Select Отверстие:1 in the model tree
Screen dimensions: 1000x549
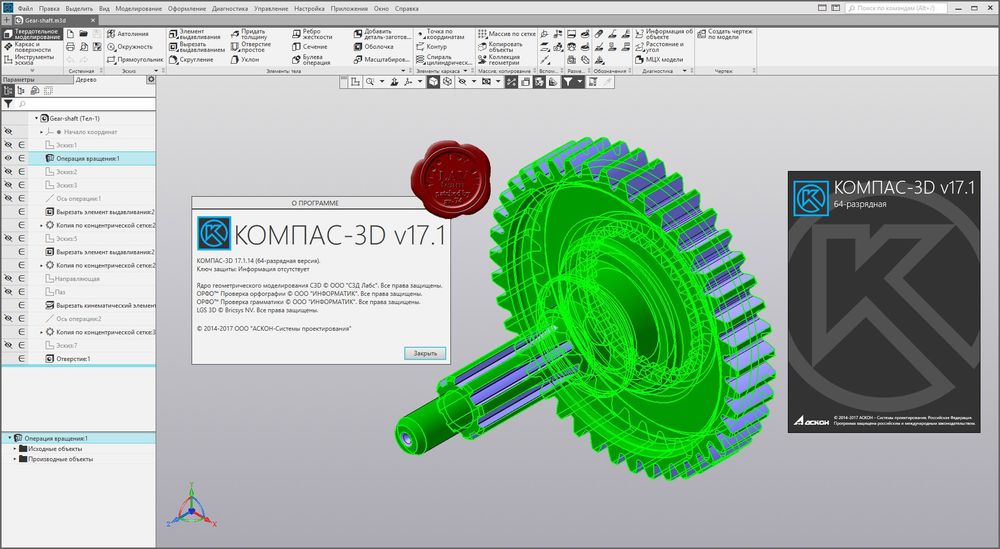(73, 359)
